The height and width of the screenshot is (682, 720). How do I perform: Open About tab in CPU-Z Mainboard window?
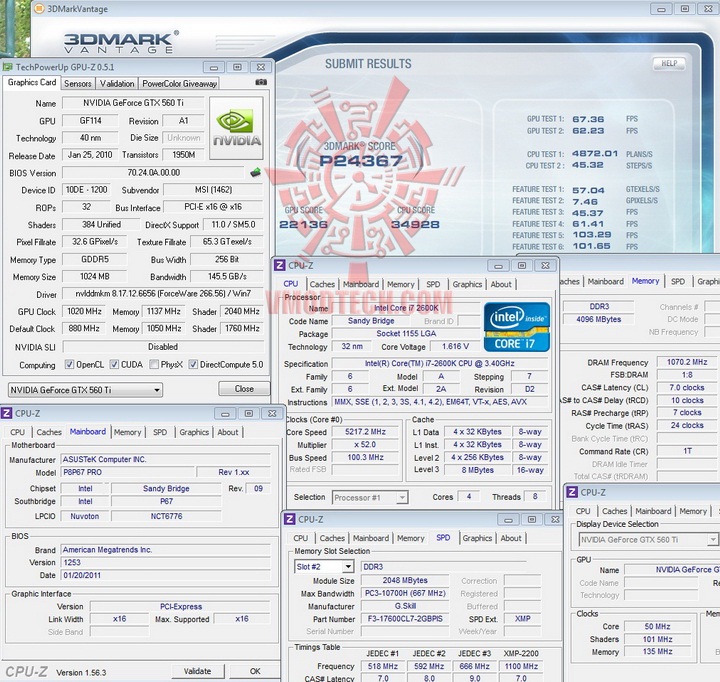coord(228,432)
